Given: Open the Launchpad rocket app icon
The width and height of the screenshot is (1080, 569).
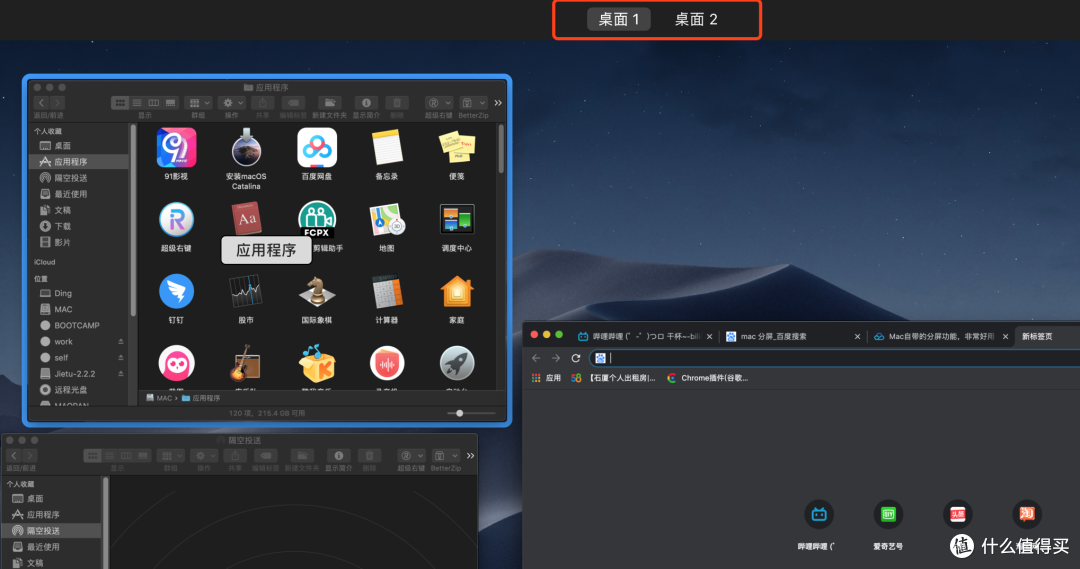Looking at the screenshot, I should (457, 363).
